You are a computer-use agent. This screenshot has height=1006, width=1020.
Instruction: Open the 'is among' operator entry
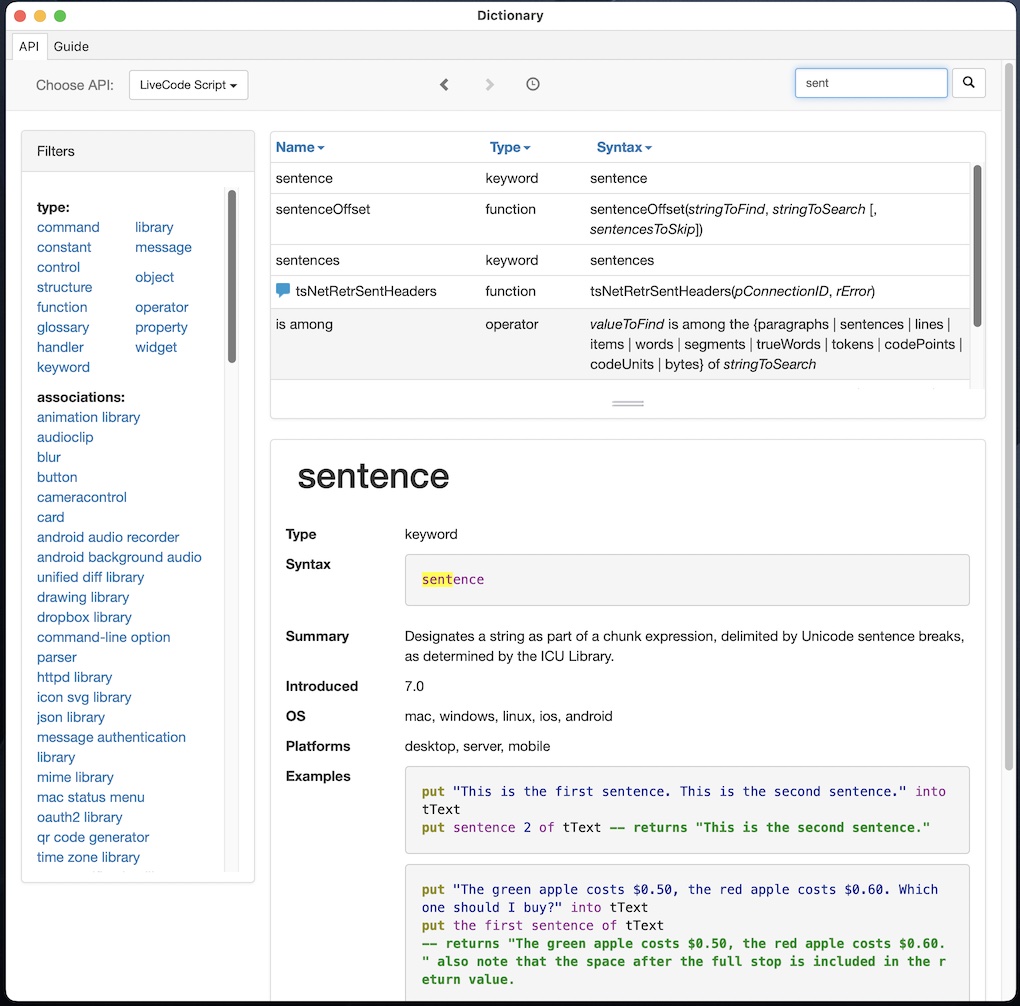pyautogui.click(x=304, y=324)
